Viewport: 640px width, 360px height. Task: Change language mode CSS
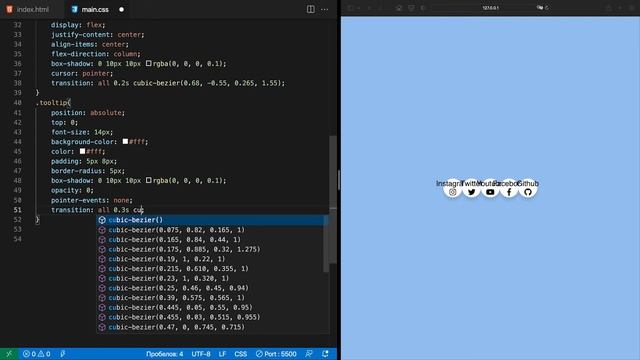(x=240, y=354)
